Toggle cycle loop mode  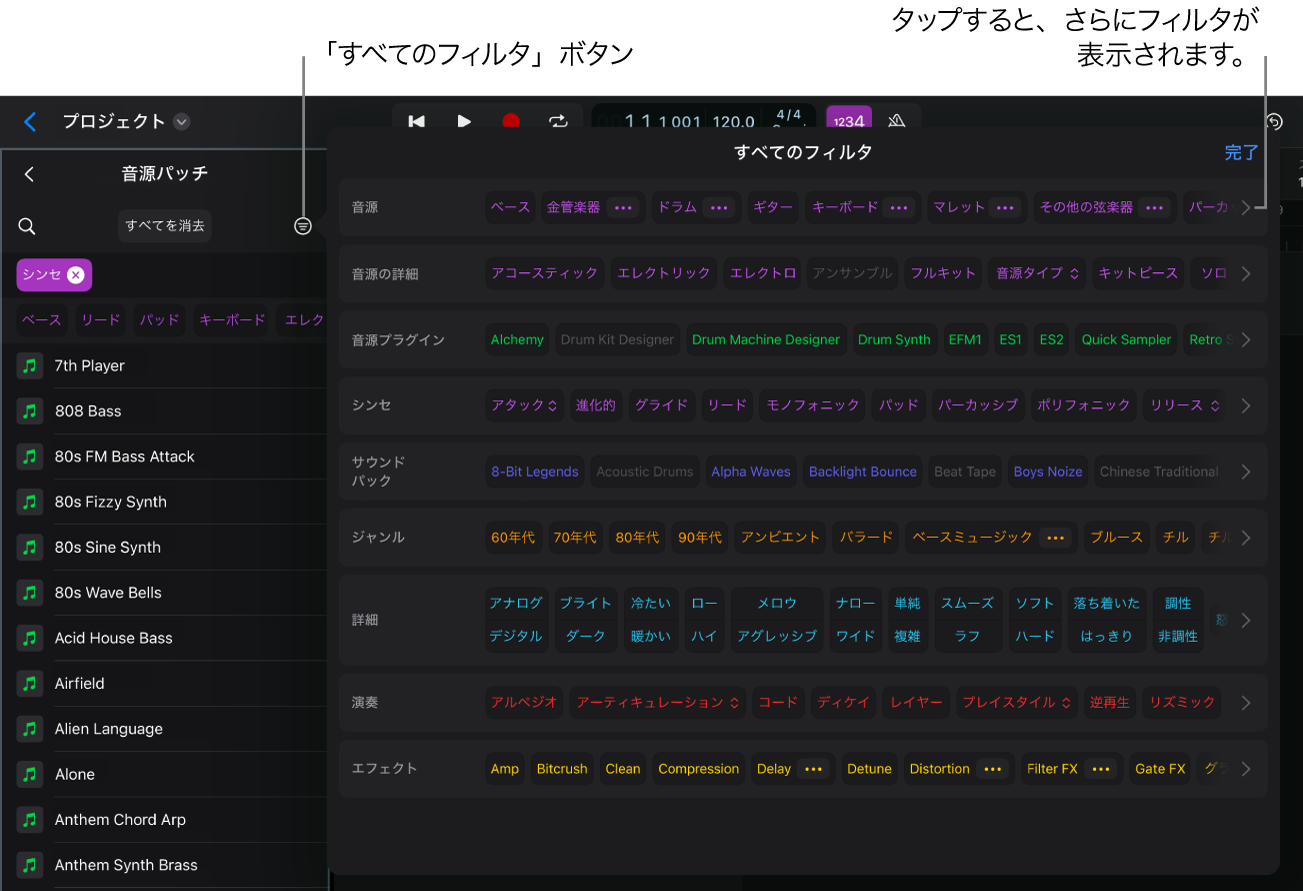[x=558, y=121]
